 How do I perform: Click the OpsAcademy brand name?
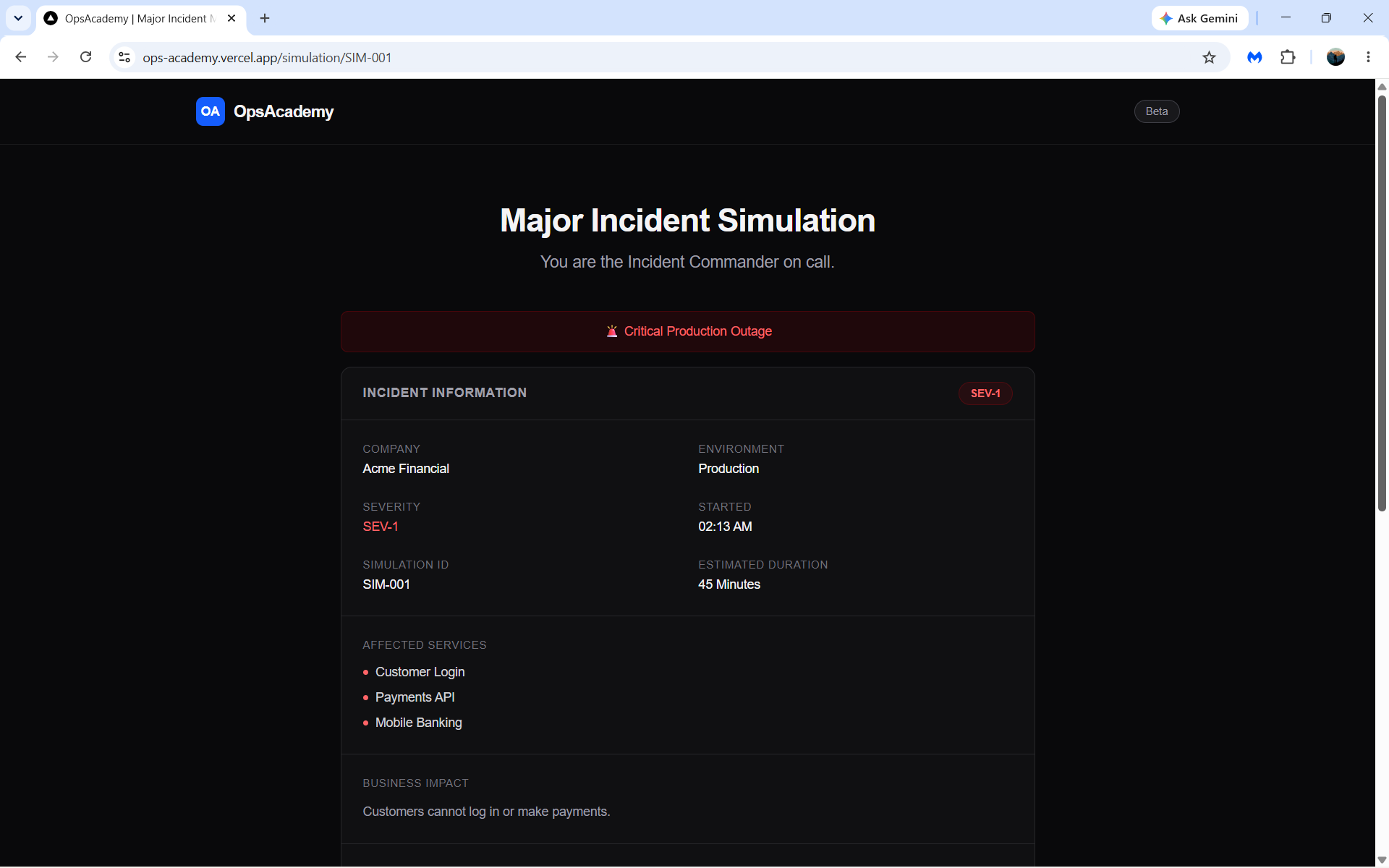click(284, 111)
